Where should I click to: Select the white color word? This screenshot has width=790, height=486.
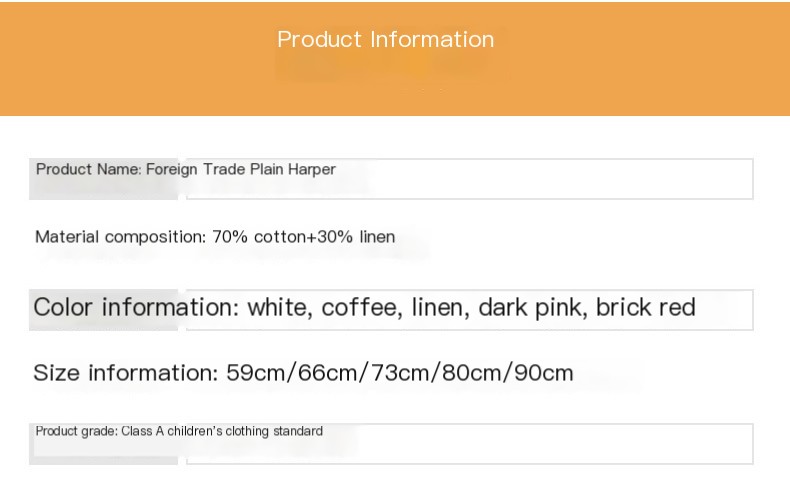(x=280, y=307)
